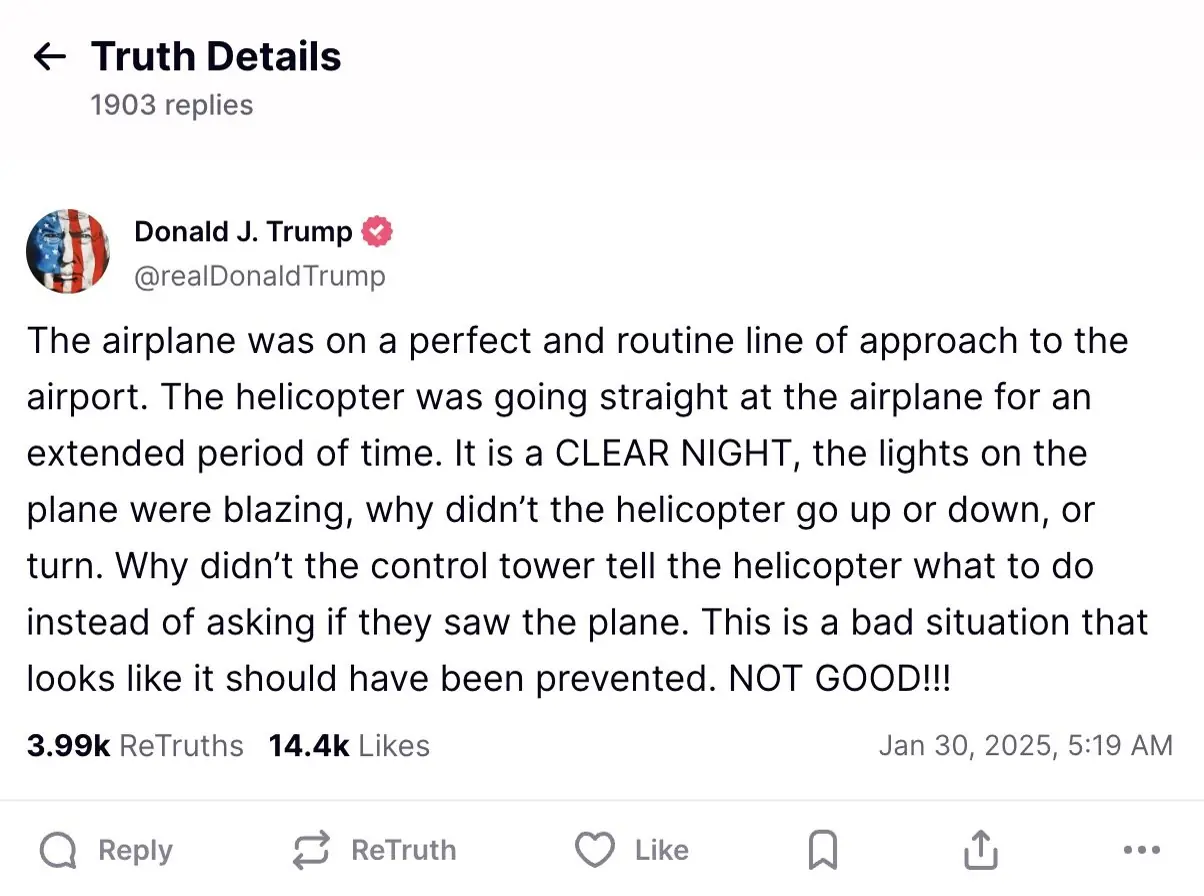Open Donald J. Trump's profile avatar
This screenshot has width=1204, height=896.
click(68, 252)
